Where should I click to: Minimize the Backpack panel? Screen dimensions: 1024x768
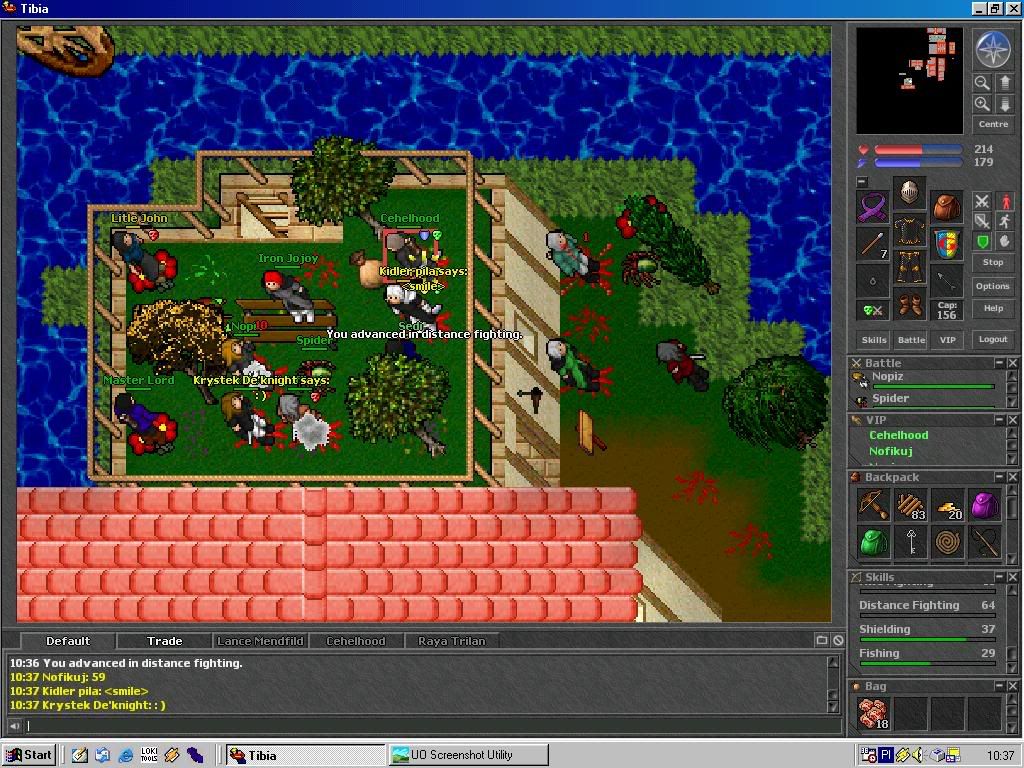(999, 477)
